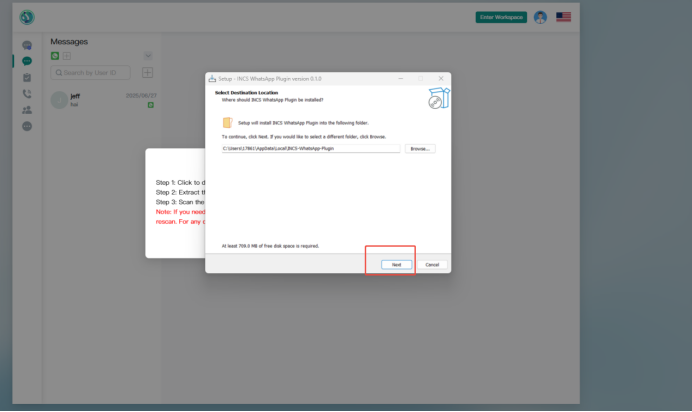
Task: Open the US flag language selector
Action: (x=564, y=17)
